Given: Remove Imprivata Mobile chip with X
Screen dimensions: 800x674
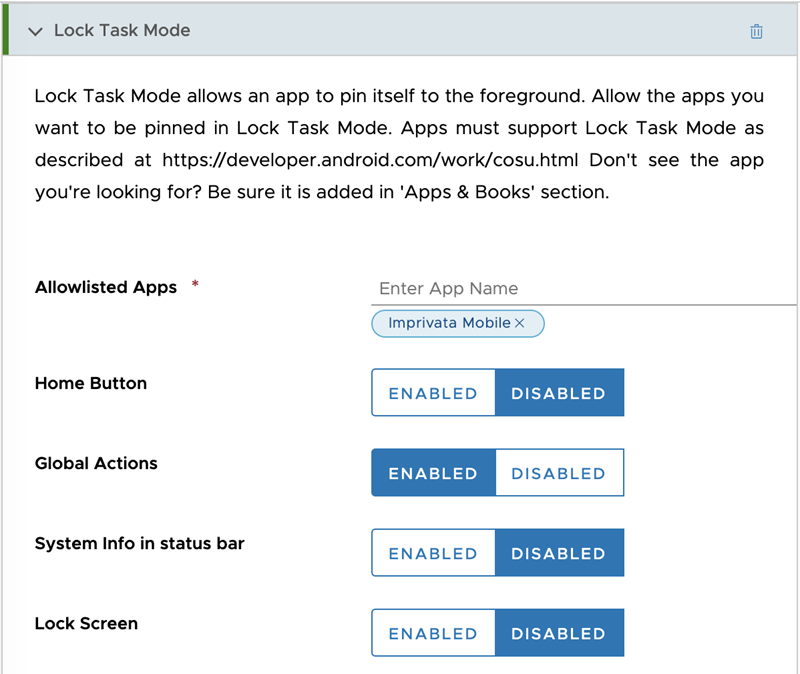Looking at the screenshot, I should pos(519,323).
